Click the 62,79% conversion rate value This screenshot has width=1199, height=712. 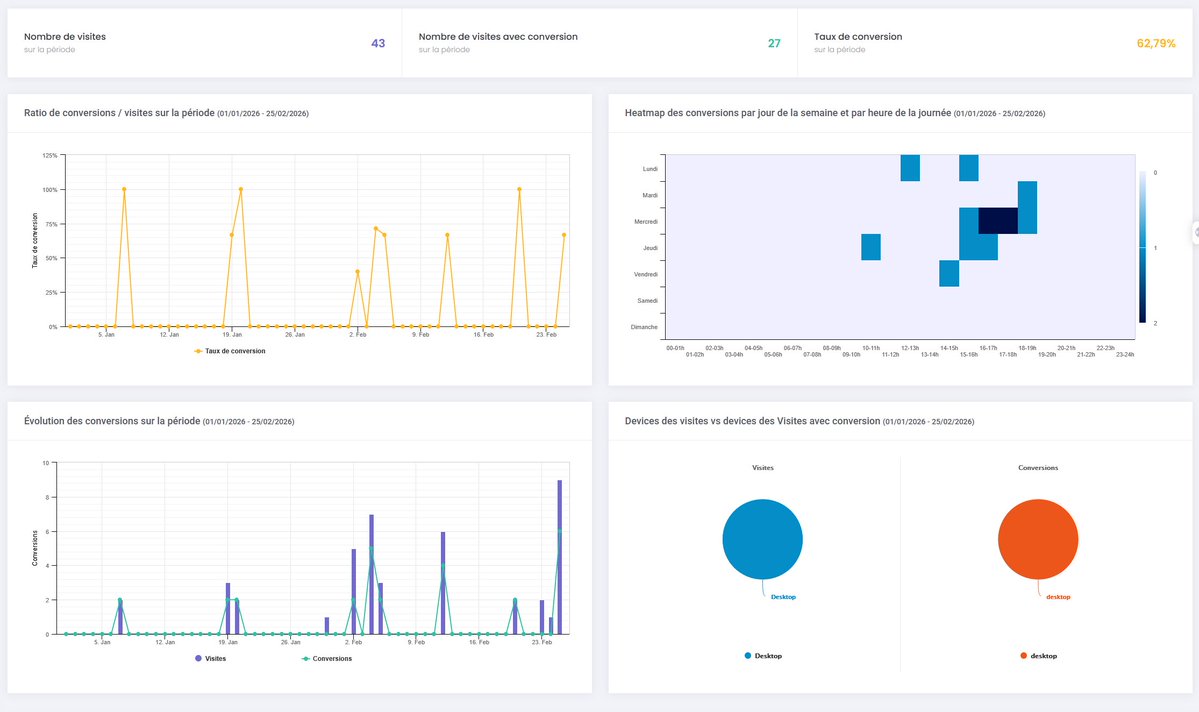[1156, 44]
